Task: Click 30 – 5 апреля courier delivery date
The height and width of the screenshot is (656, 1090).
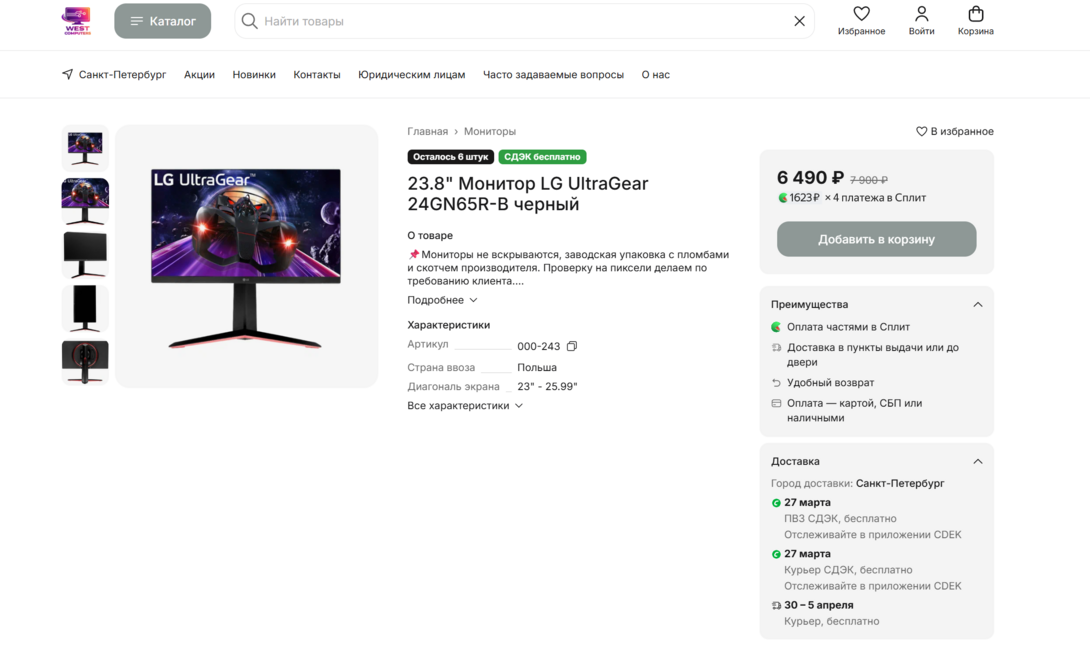Action: coord(818,605)
